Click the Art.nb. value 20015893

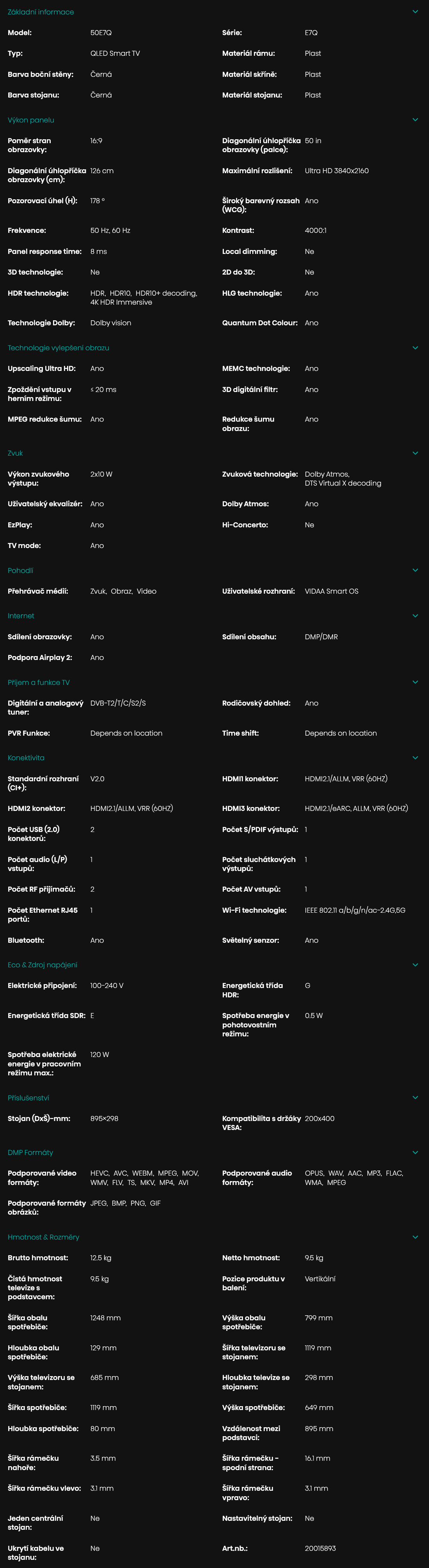tap(320, 1548)
